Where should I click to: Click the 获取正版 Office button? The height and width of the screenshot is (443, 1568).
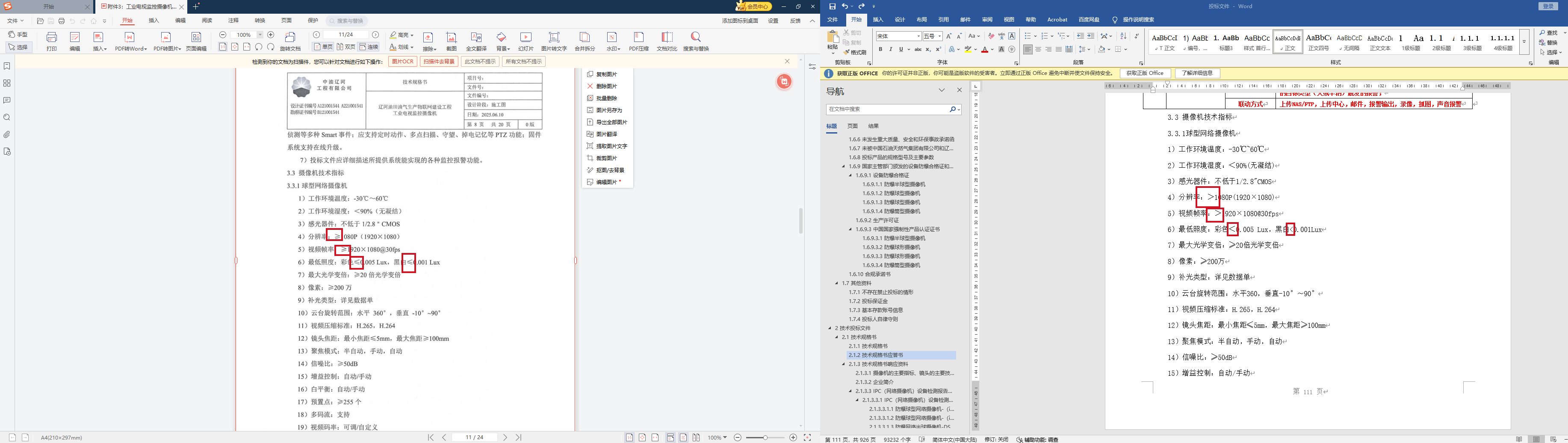(1145, 73)
